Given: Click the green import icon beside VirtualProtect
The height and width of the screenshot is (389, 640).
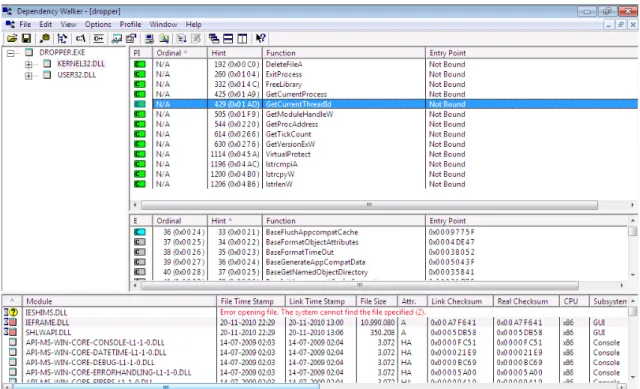Looking at the screenshot, I should coord(140,154).
